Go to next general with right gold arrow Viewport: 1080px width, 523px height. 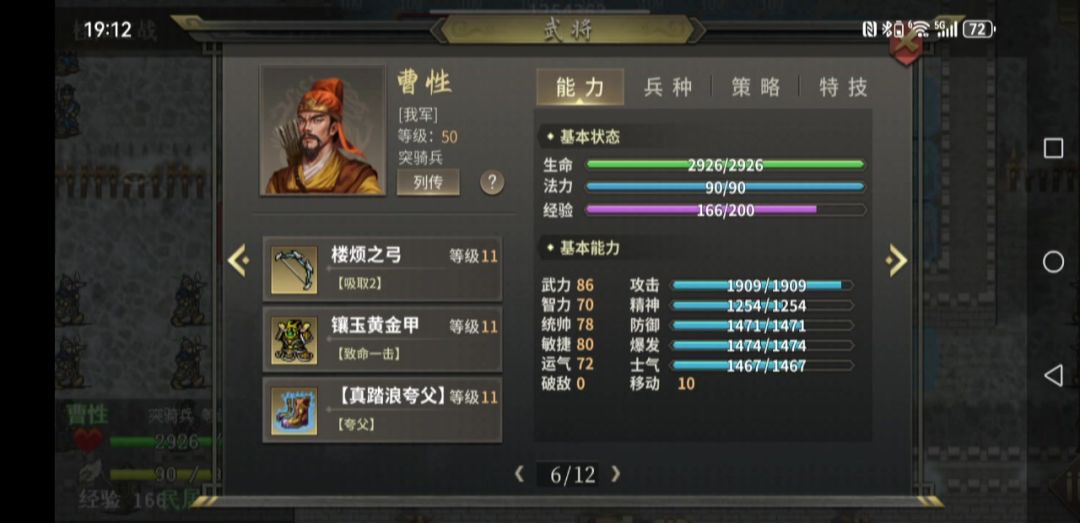pos(897,260)
